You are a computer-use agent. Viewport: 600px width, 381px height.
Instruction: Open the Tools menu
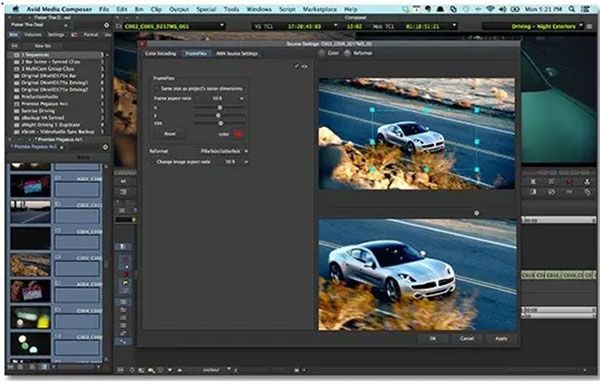231,9
